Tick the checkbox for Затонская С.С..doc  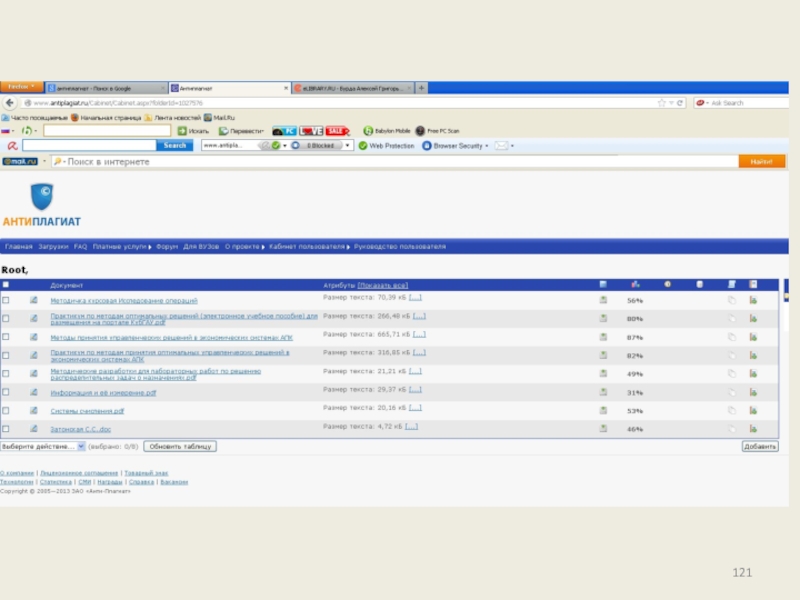[x=6, y=428]
